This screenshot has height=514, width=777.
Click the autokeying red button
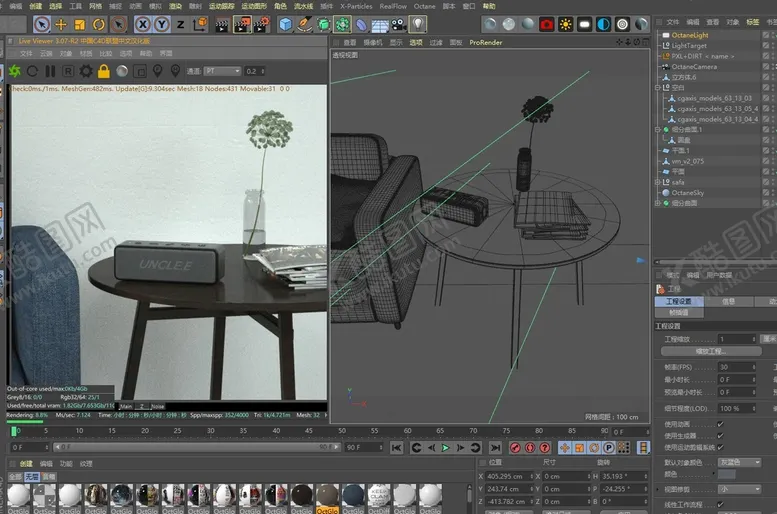pos(530,448)
